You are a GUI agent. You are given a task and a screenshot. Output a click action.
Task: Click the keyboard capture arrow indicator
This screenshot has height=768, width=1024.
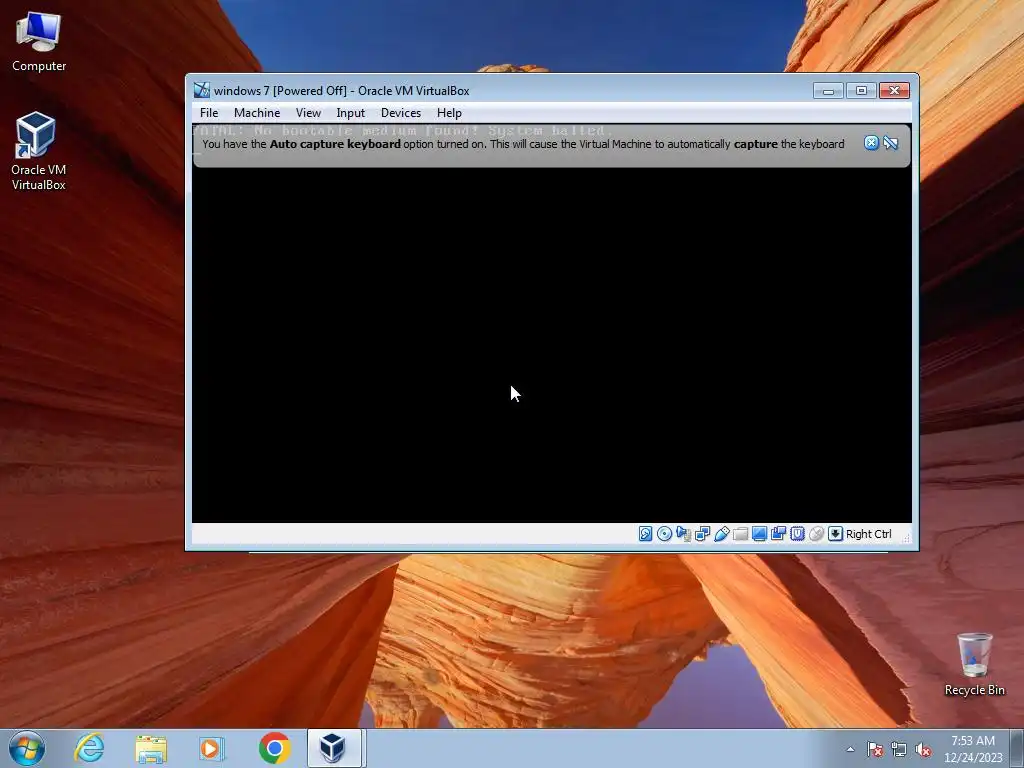(x=835, y=534)
